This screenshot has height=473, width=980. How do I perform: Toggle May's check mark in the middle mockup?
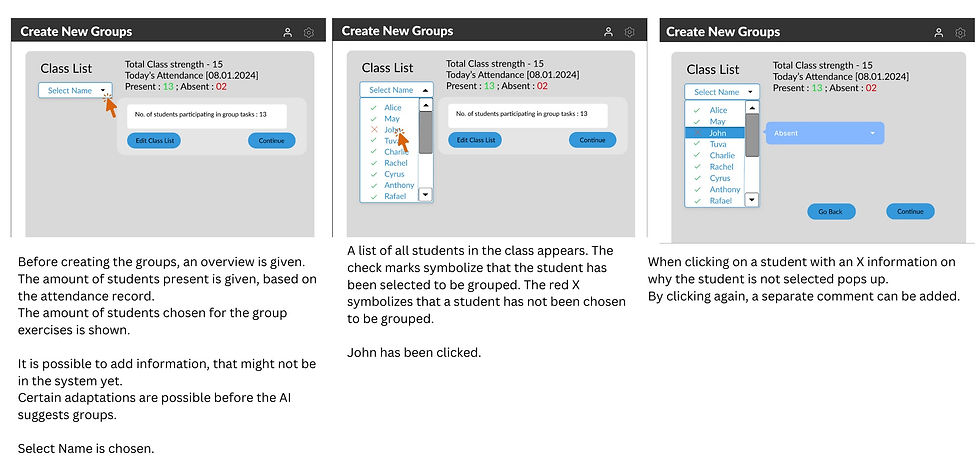coord(373,119)
